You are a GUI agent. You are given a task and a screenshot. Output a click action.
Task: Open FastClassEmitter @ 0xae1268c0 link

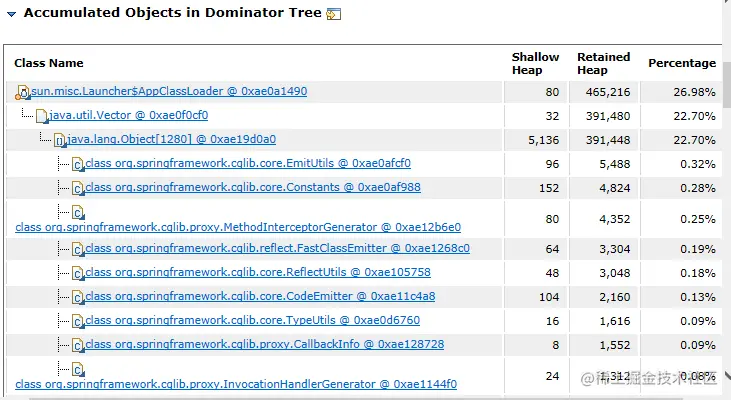pyautogui.click(x=277, y=248)
